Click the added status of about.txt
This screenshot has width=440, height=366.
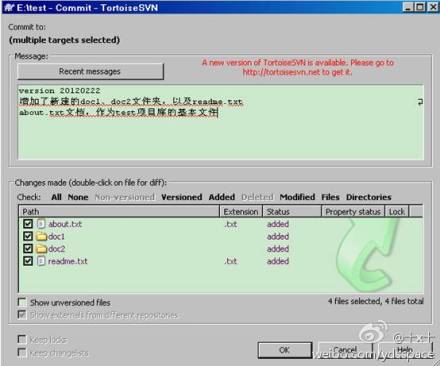[x=278, y=224]
